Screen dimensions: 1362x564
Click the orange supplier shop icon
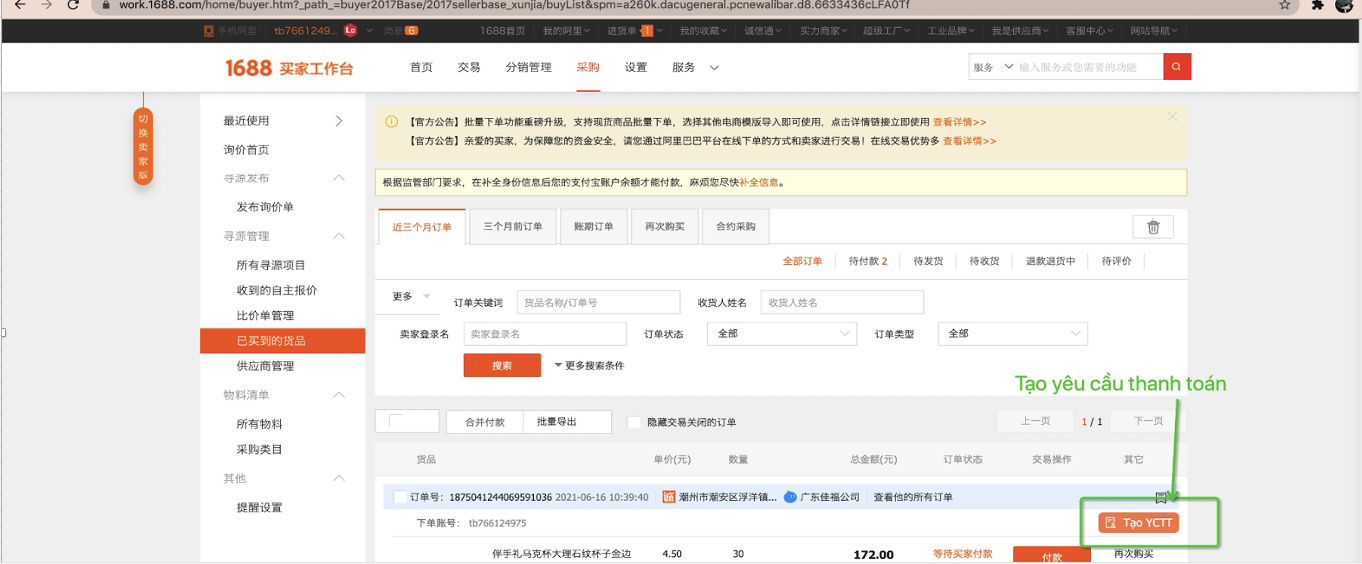[669, 497]
